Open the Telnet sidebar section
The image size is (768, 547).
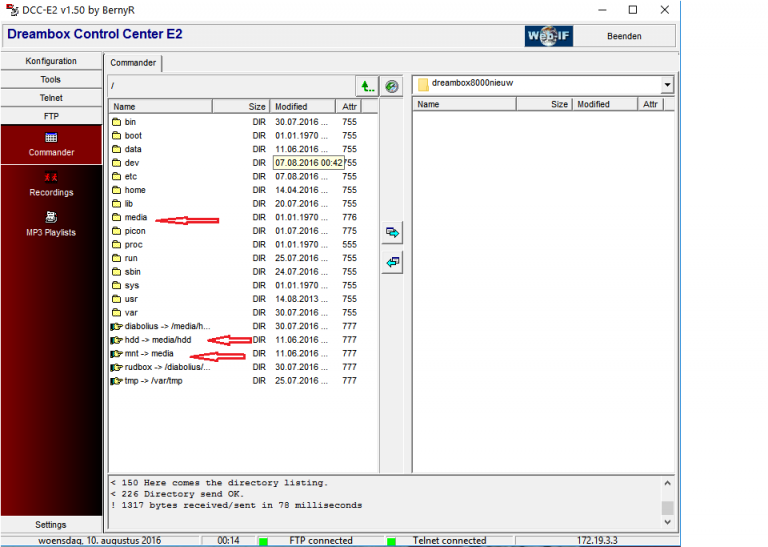[x=51, y=98]
